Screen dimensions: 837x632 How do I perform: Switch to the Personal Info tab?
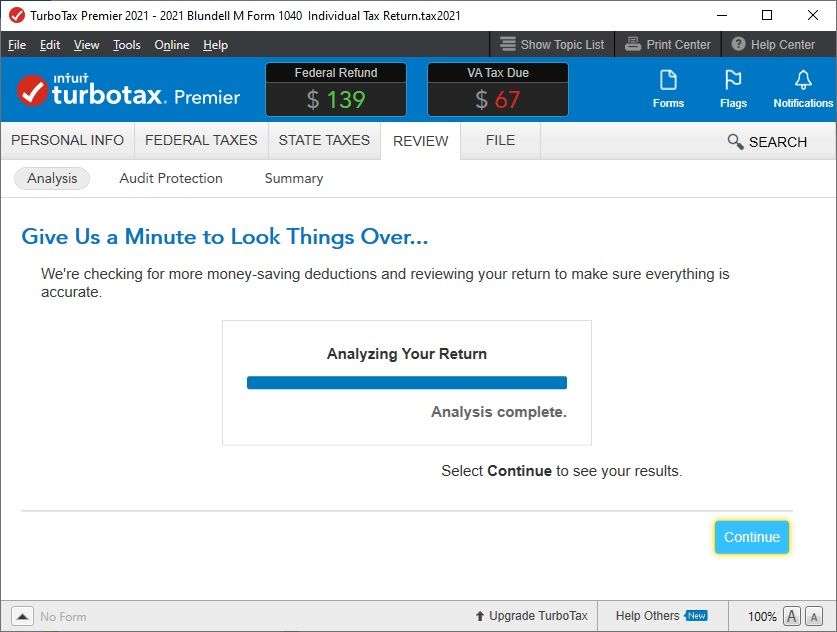click(67, 140)
